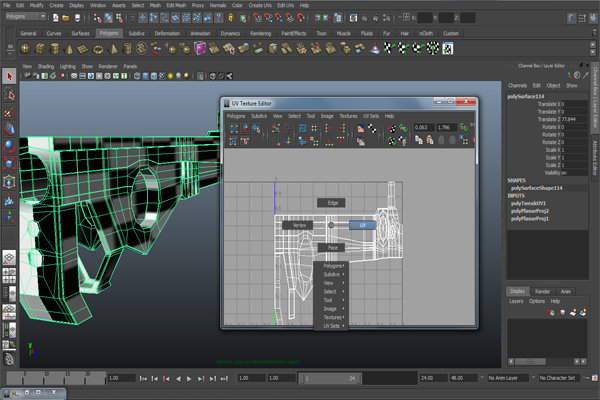Expand UV Sets submenu in marking menu
This screenshot has height=400, width=600.
pos(333,326)
